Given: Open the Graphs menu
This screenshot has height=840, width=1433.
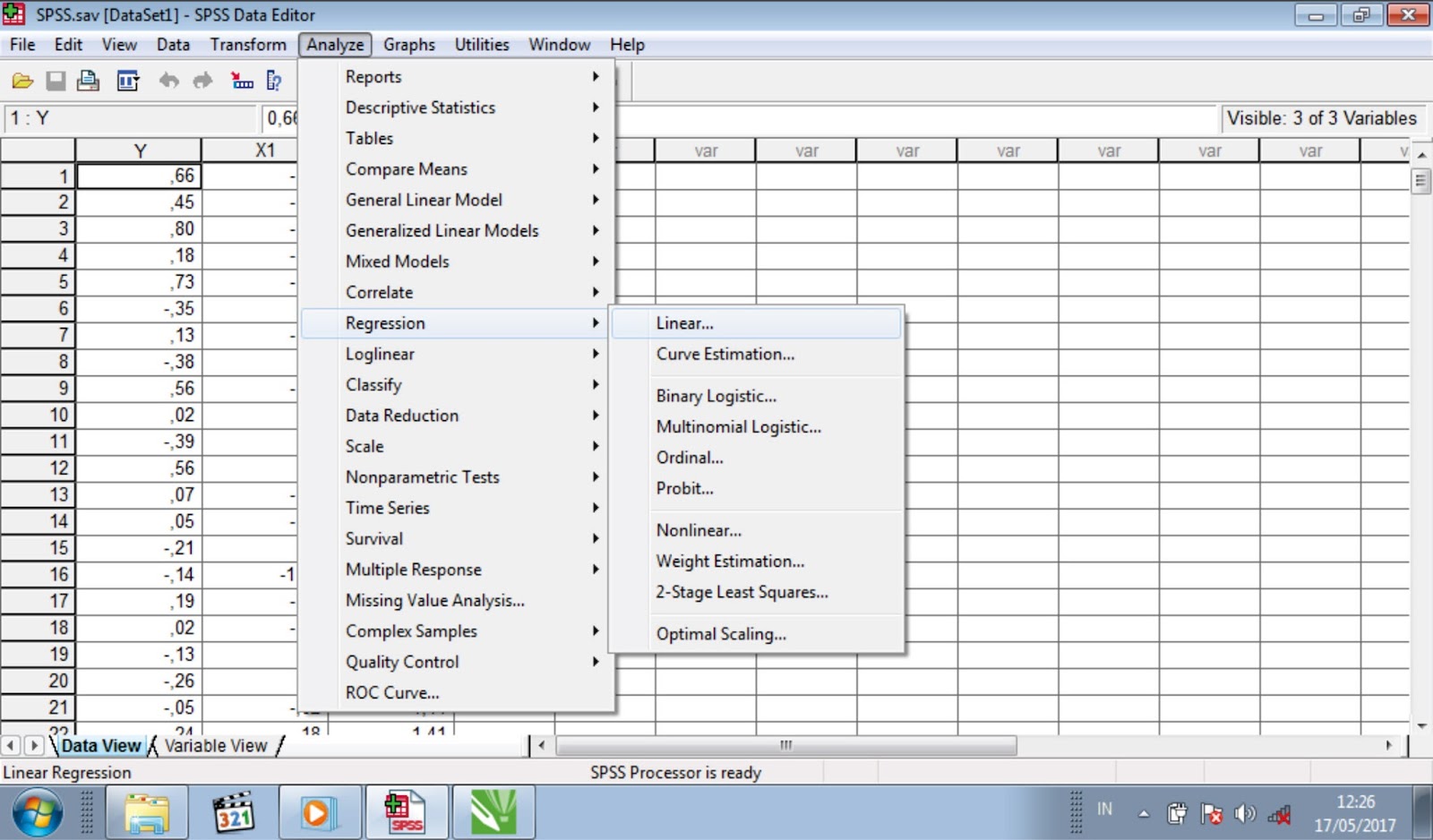Looking at the screenshot, I should pyautogui.click(x=409, y=45).
